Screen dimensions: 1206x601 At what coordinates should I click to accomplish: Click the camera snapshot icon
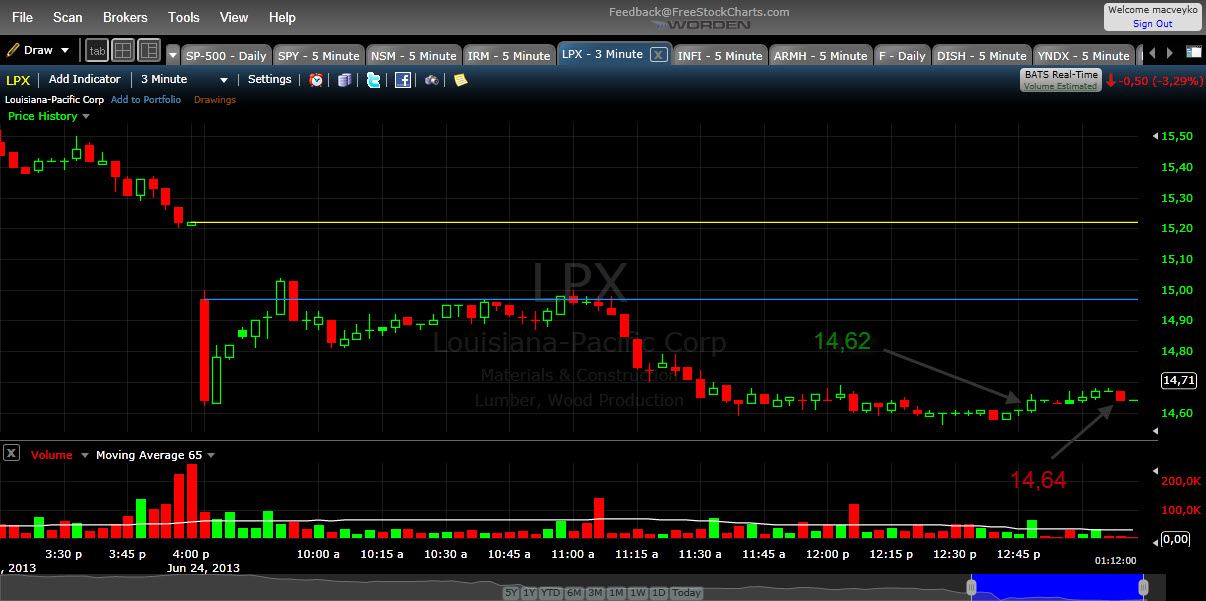click(431, 80)
